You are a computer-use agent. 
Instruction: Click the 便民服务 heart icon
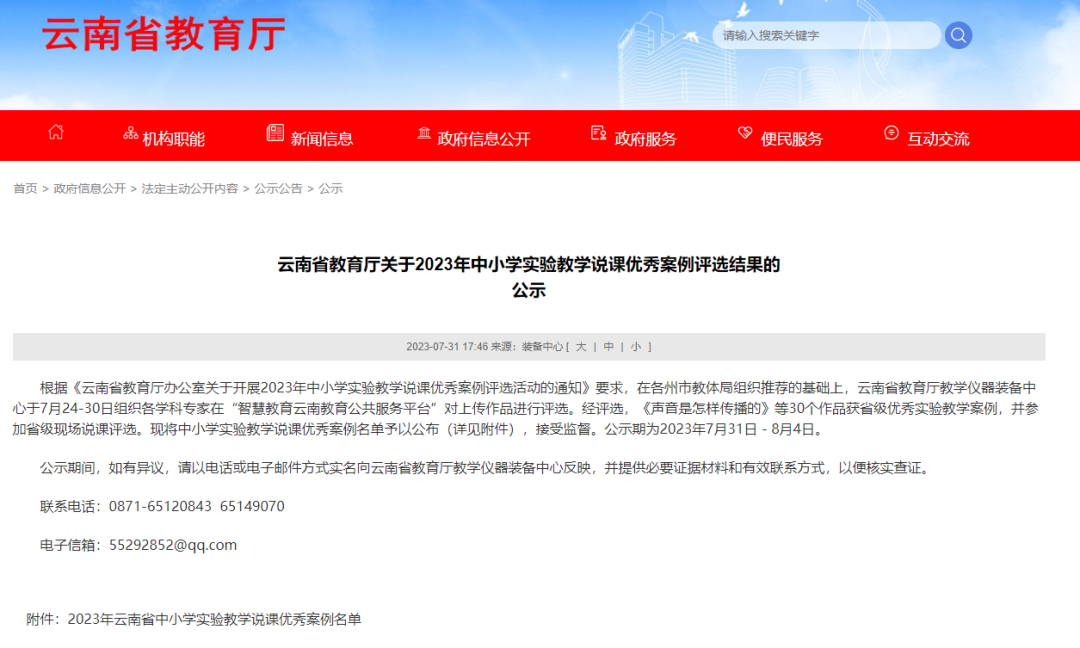click(x=745, y=133)
